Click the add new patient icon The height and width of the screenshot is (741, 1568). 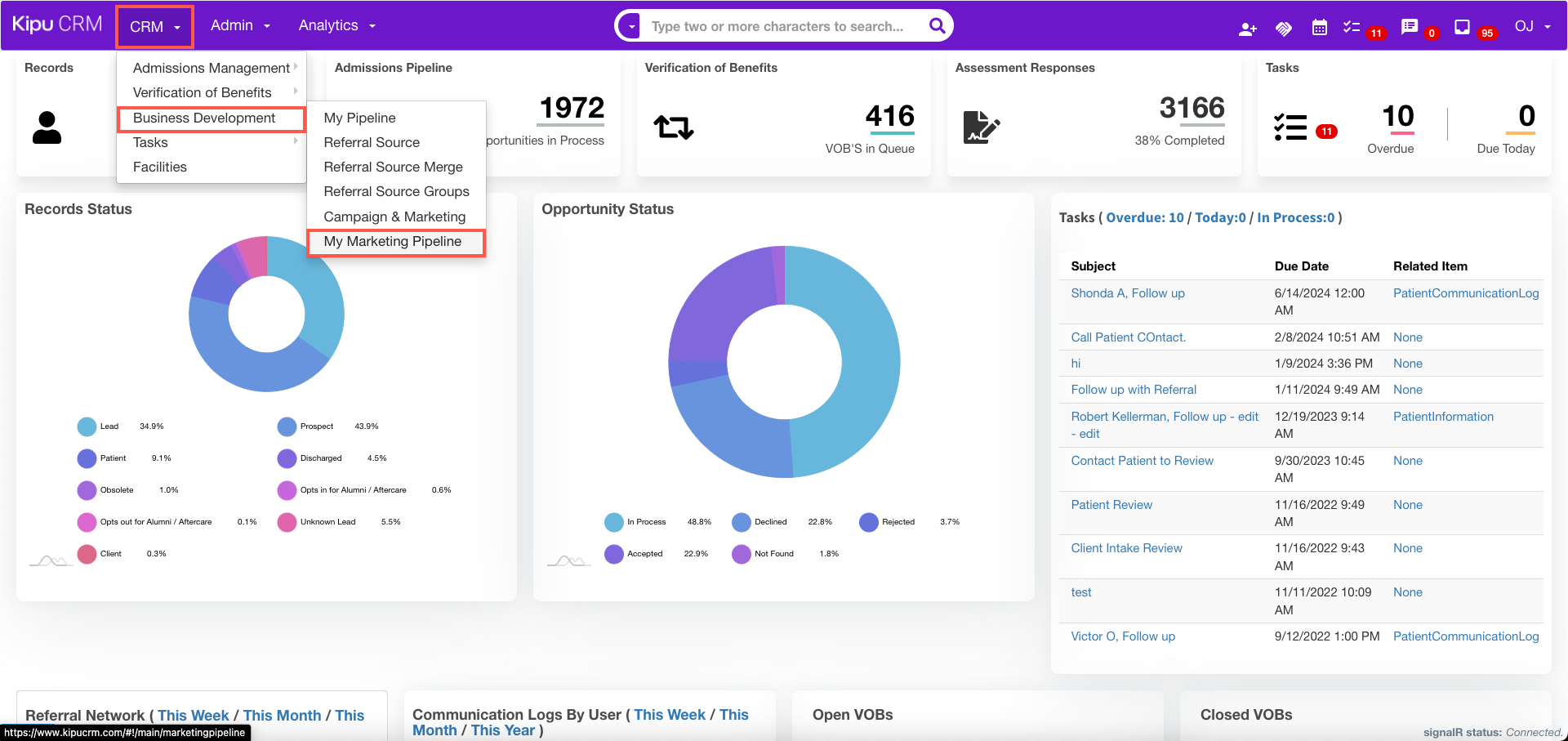click(x=1247, y=29)
